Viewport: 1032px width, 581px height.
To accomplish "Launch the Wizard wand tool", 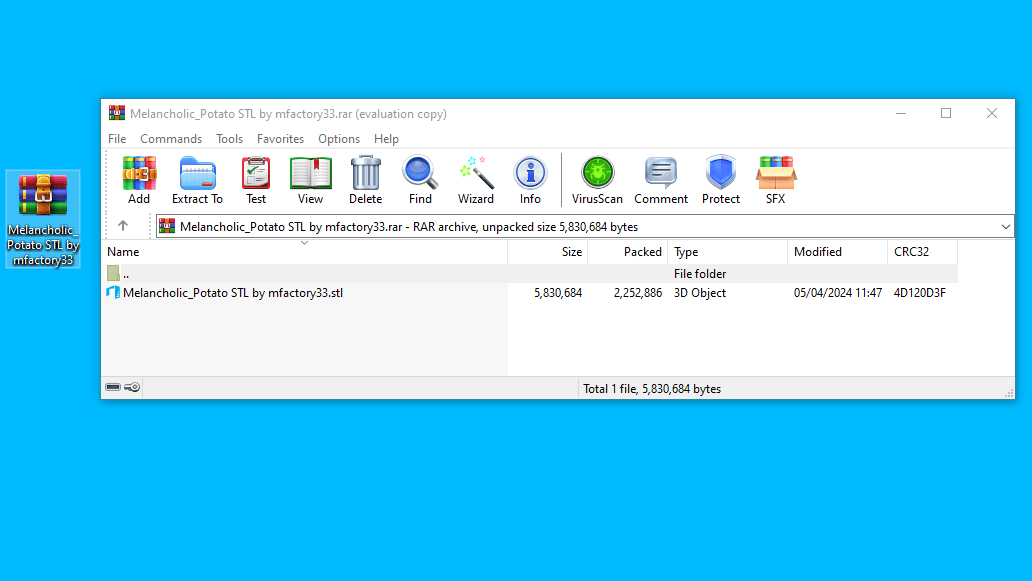I will click(476, 180).
